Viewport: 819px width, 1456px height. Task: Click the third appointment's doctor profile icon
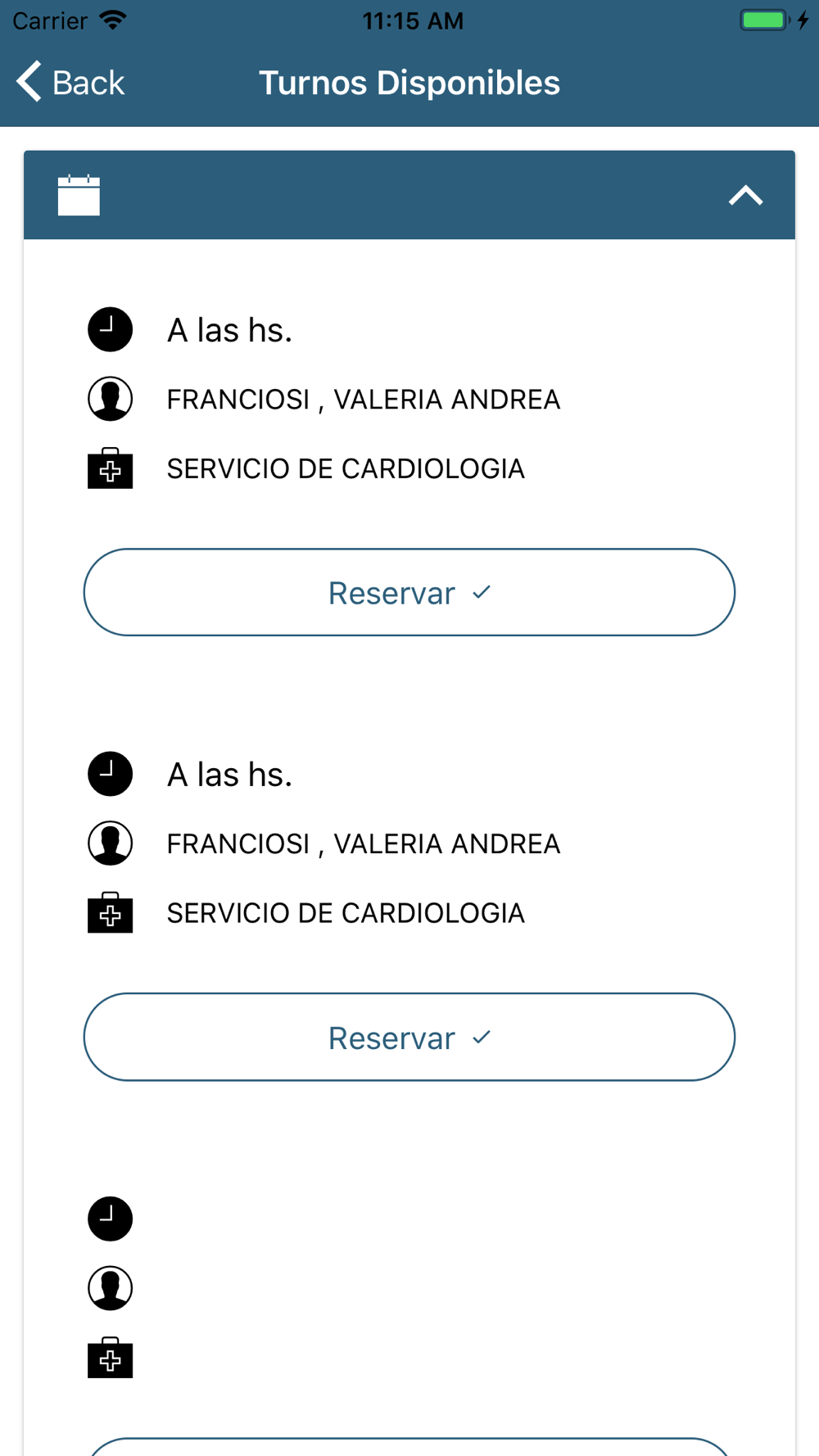point(110,1288)
